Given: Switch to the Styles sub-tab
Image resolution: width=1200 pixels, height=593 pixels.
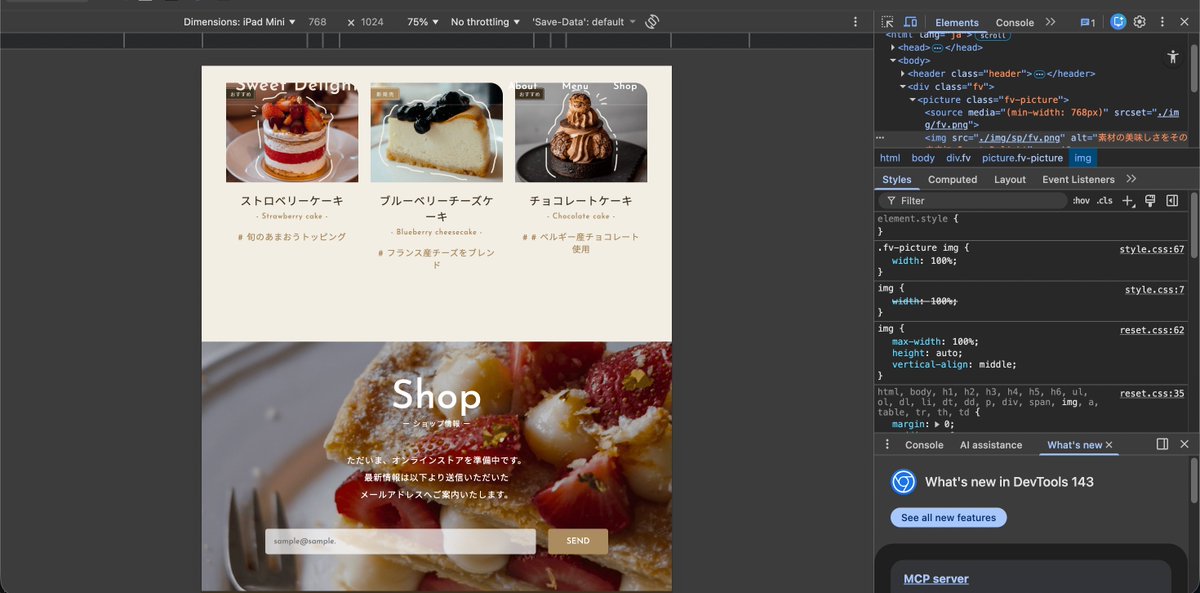Looking at the screenshot, I should [x=897, y=179].
